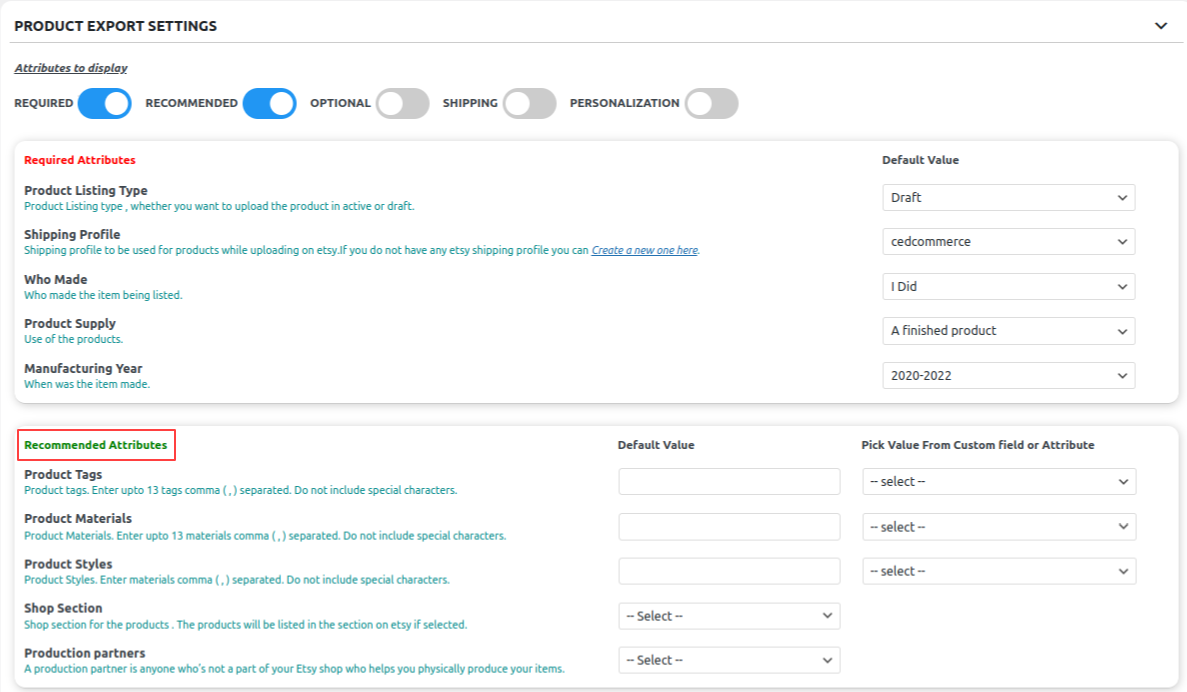Screen dimensions: 1187x692
Task: Open the Shipping Profile dropdown
Action: click(1008, 241)
